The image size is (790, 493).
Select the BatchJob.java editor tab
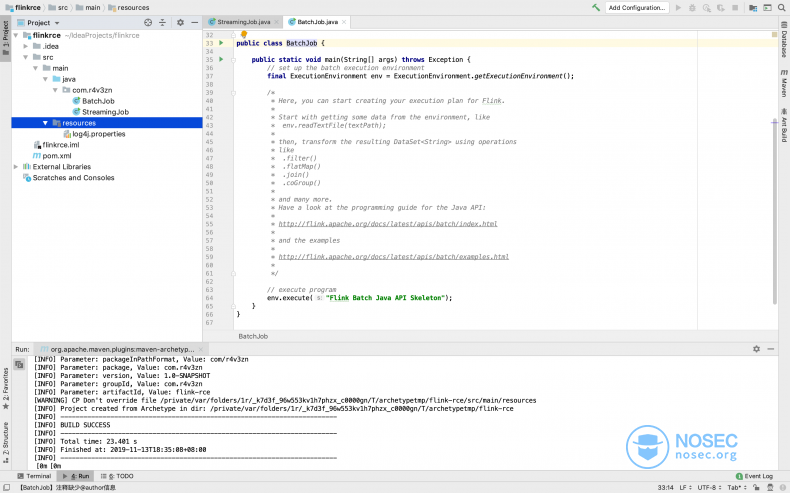317,22
